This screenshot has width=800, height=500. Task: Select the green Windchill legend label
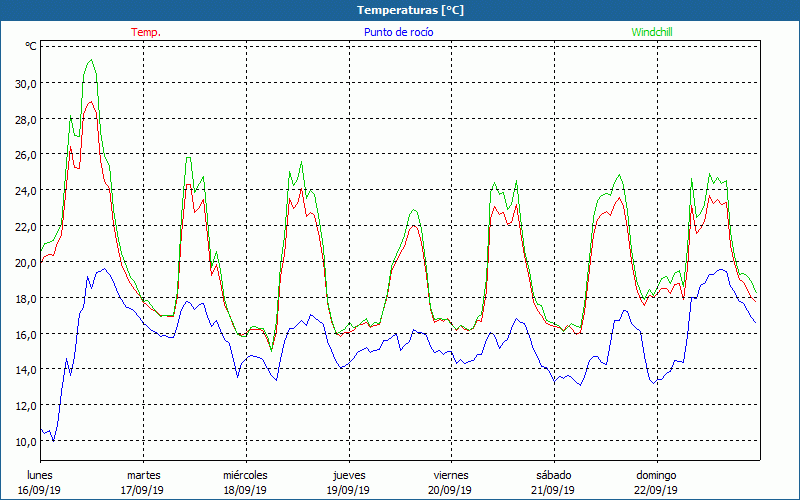pyautogui.click(x=652, y=32)
